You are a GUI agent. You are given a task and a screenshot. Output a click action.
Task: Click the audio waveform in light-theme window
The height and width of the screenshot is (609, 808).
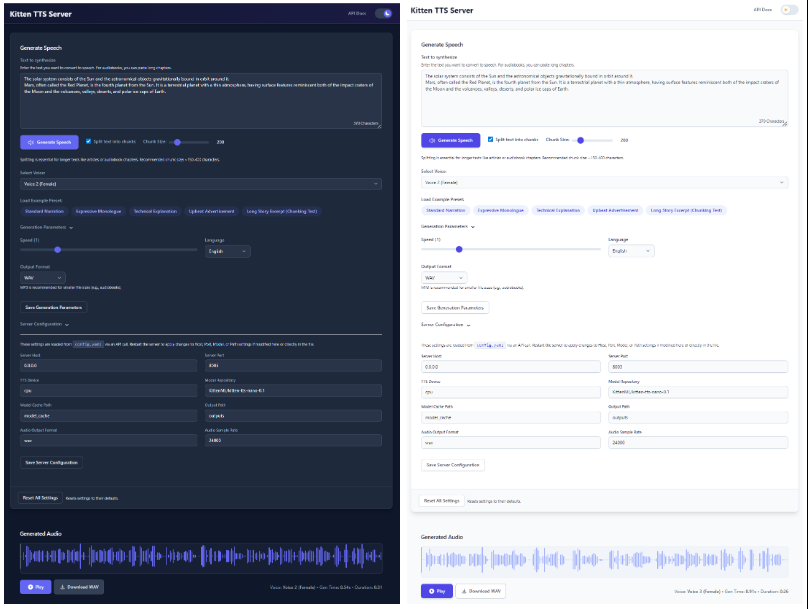(x=604, y=560)
